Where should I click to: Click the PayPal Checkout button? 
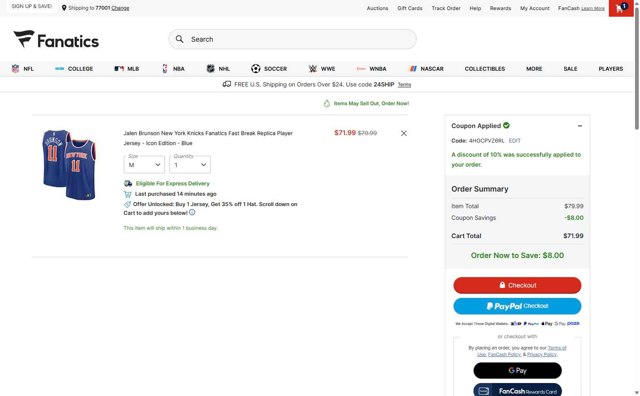click(517, 306)
